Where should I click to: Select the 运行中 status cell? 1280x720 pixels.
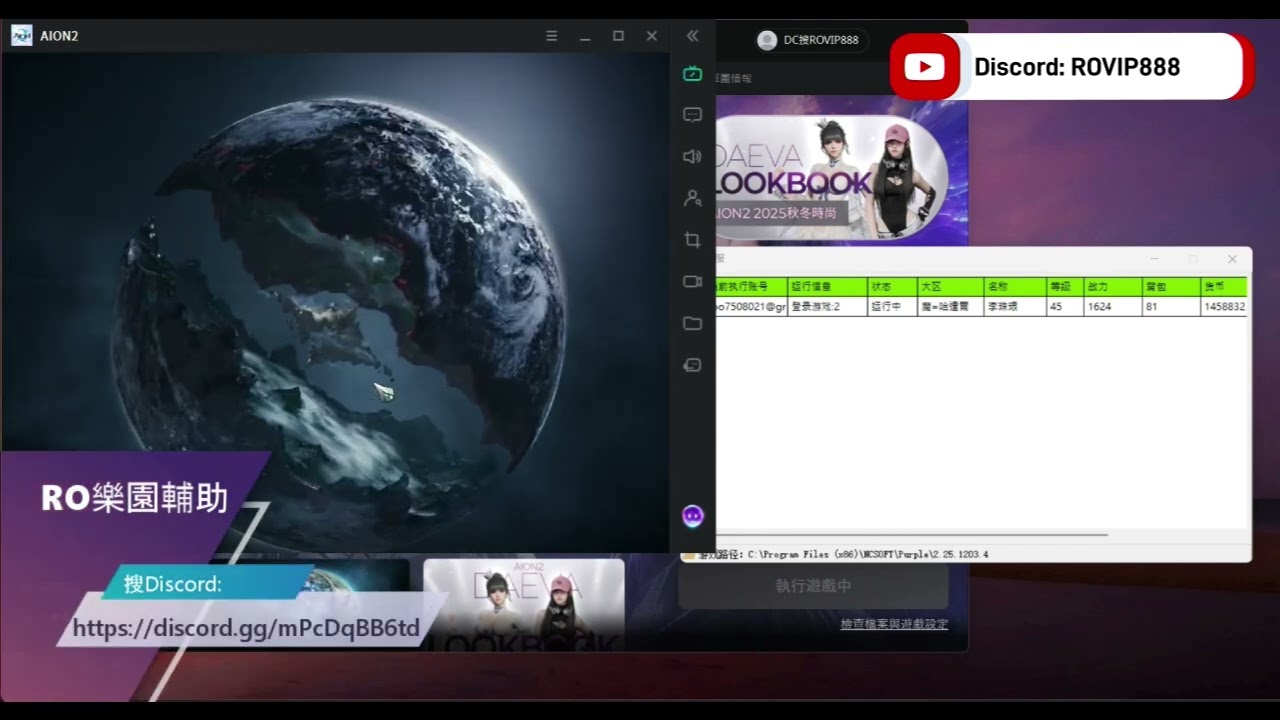pos(892,307)
